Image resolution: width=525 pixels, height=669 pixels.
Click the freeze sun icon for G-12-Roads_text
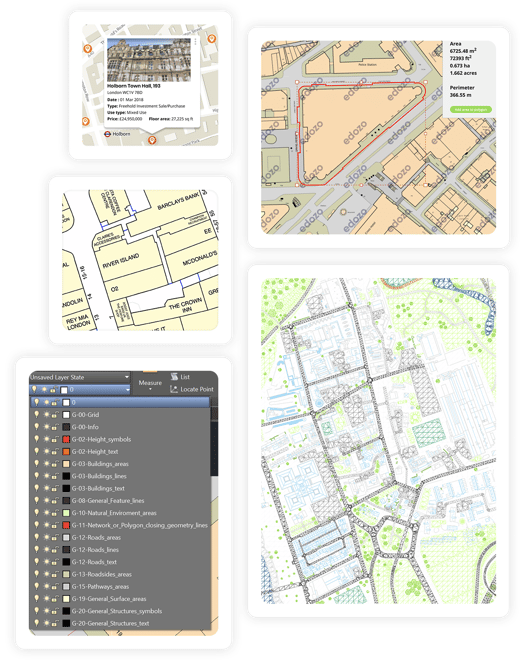click(46, 562)
